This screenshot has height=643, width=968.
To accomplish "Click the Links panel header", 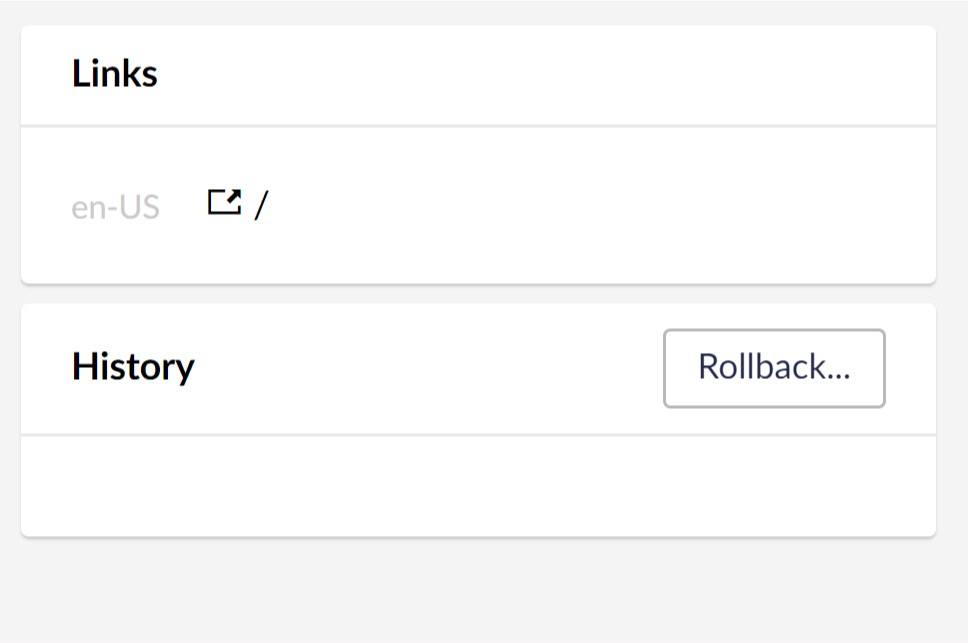I will pos(114,74).
